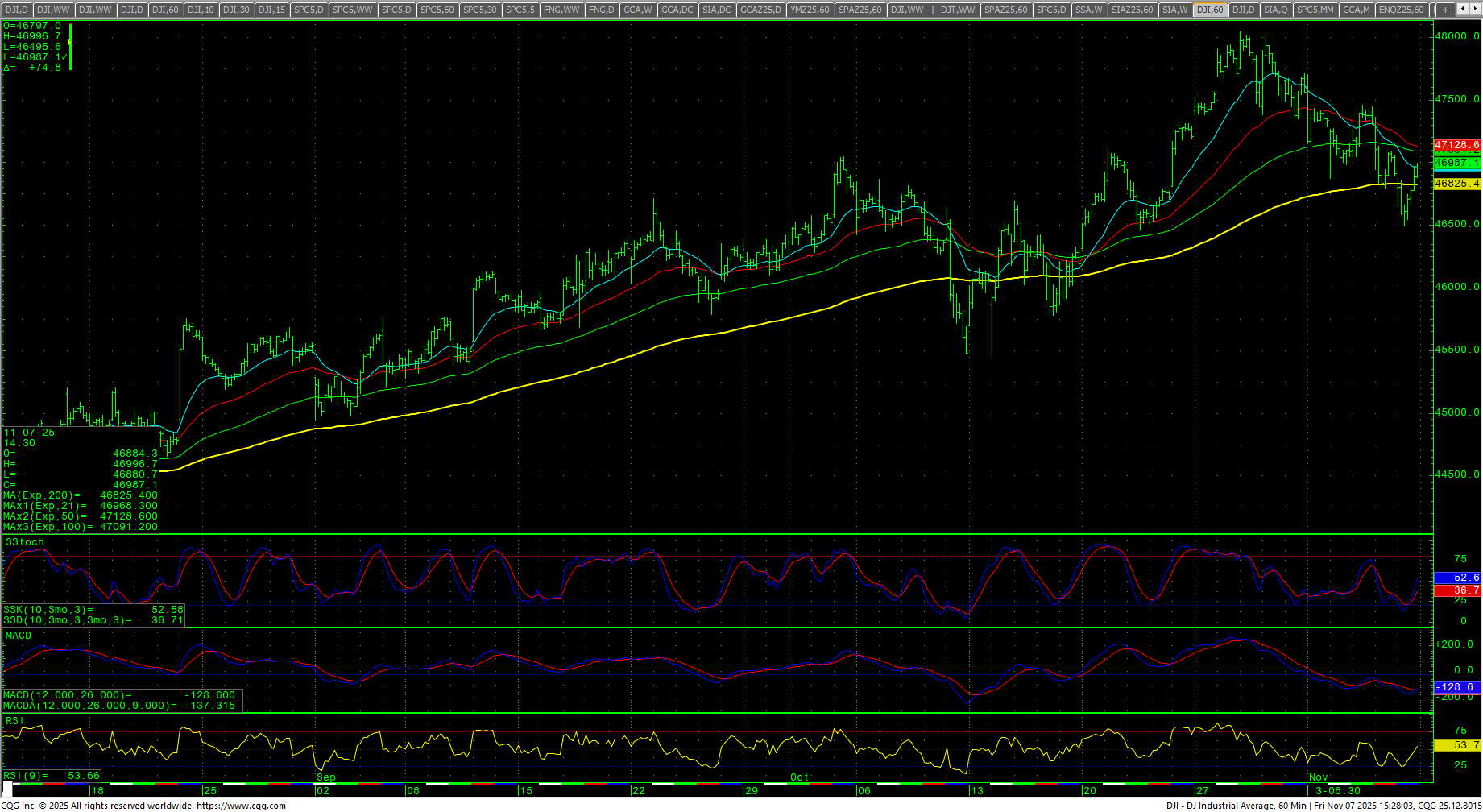Click the yellow 46825.4 EMA price label

1456,184
